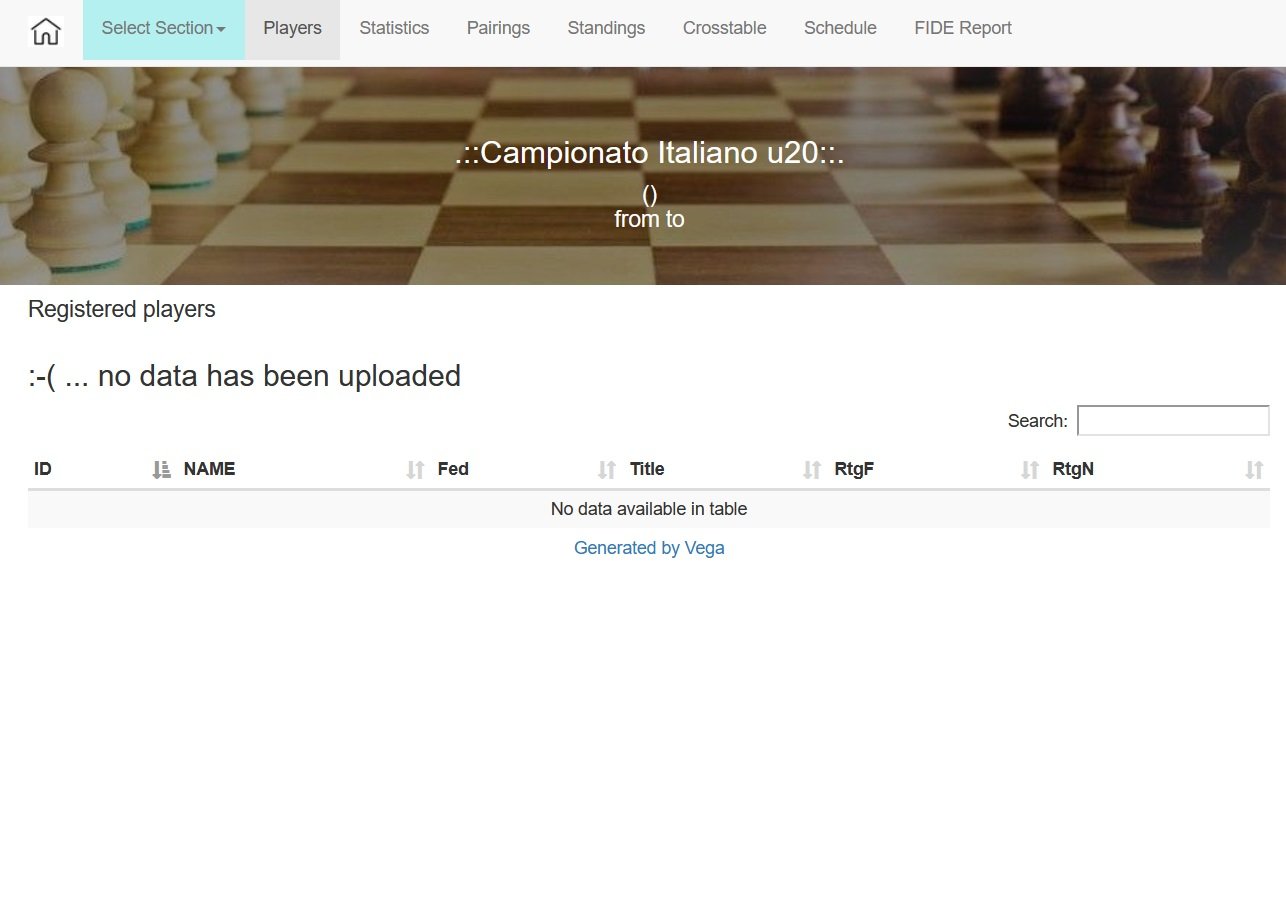
Task: Open the Pairings tab
Action: [498, 29]
